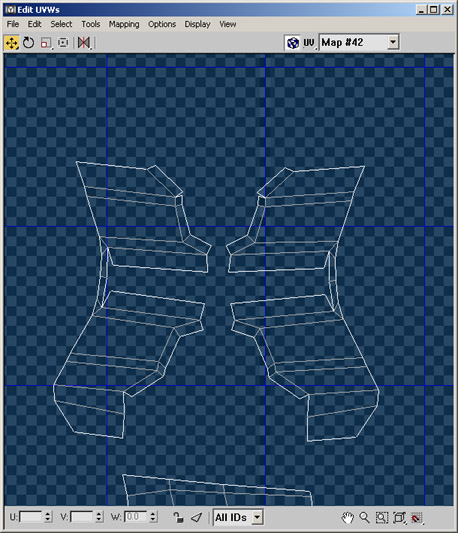Open the Display menu
The width and height of the screenshot is (458, 533).
pos(198,24)
